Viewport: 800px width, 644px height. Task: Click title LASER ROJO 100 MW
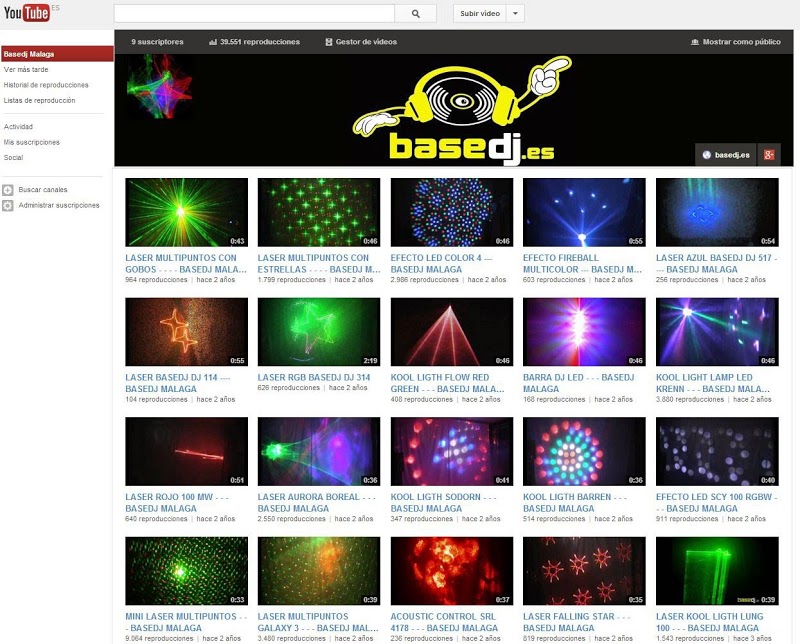point(177,502)
